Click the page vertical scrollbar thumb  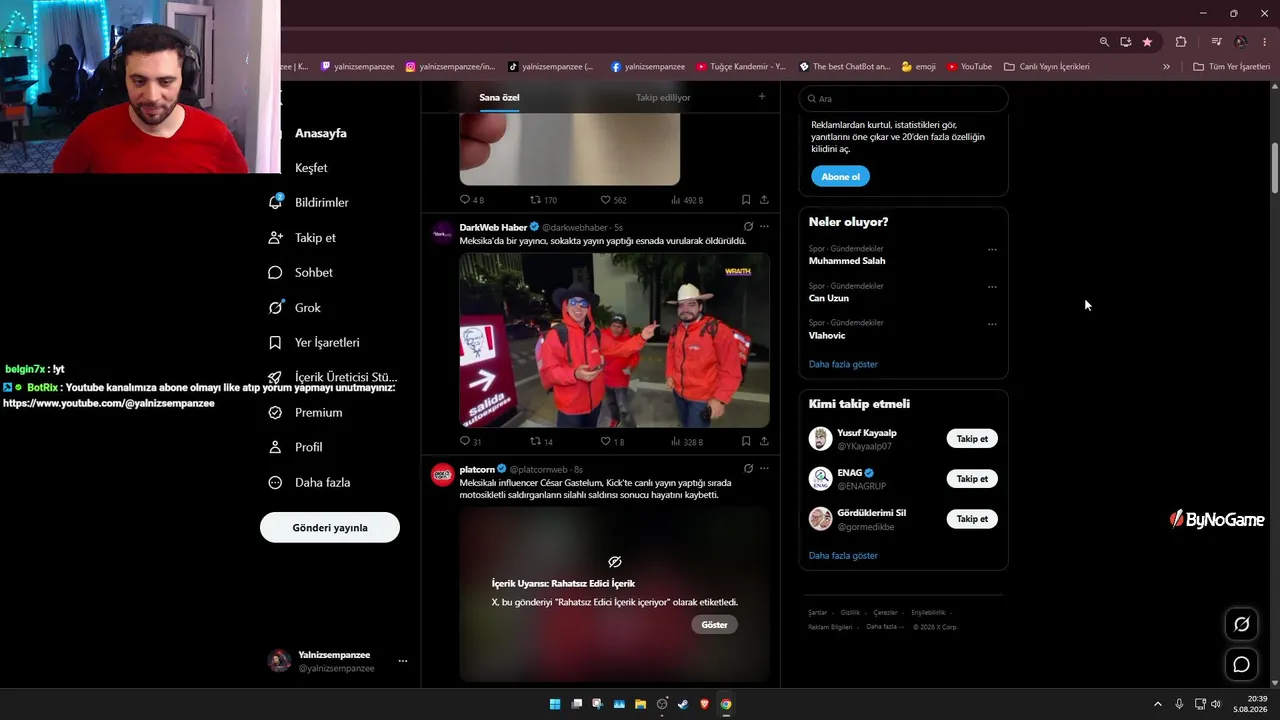(x=1275, y=168)
